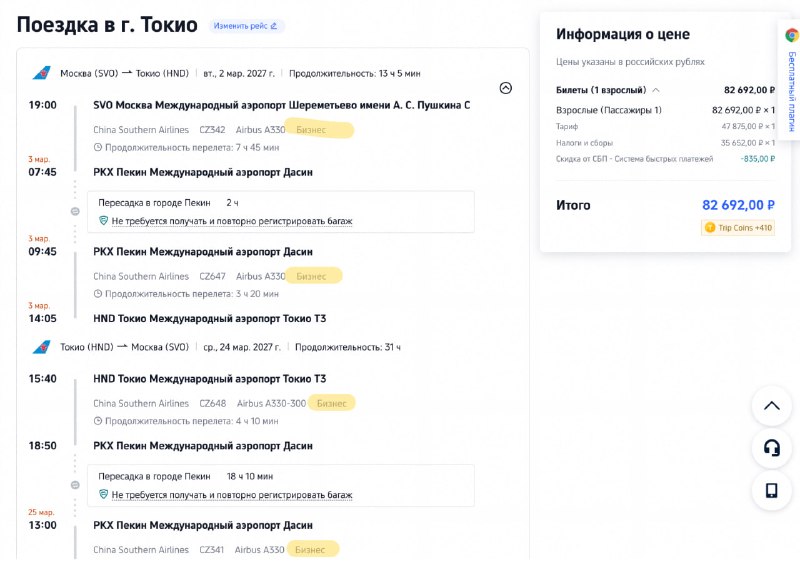Collapse the Билеты (1 взрослый) price breakdown chevron
The image size is (800, 582).
pyautogui.click(x=656, y=90)
